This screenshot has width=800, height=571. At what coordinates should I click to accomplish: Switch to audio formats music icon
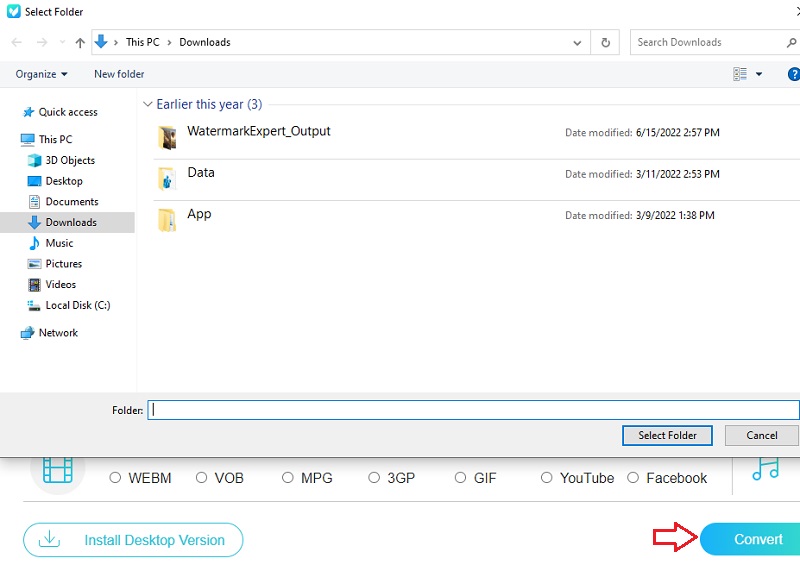[765, 469]
